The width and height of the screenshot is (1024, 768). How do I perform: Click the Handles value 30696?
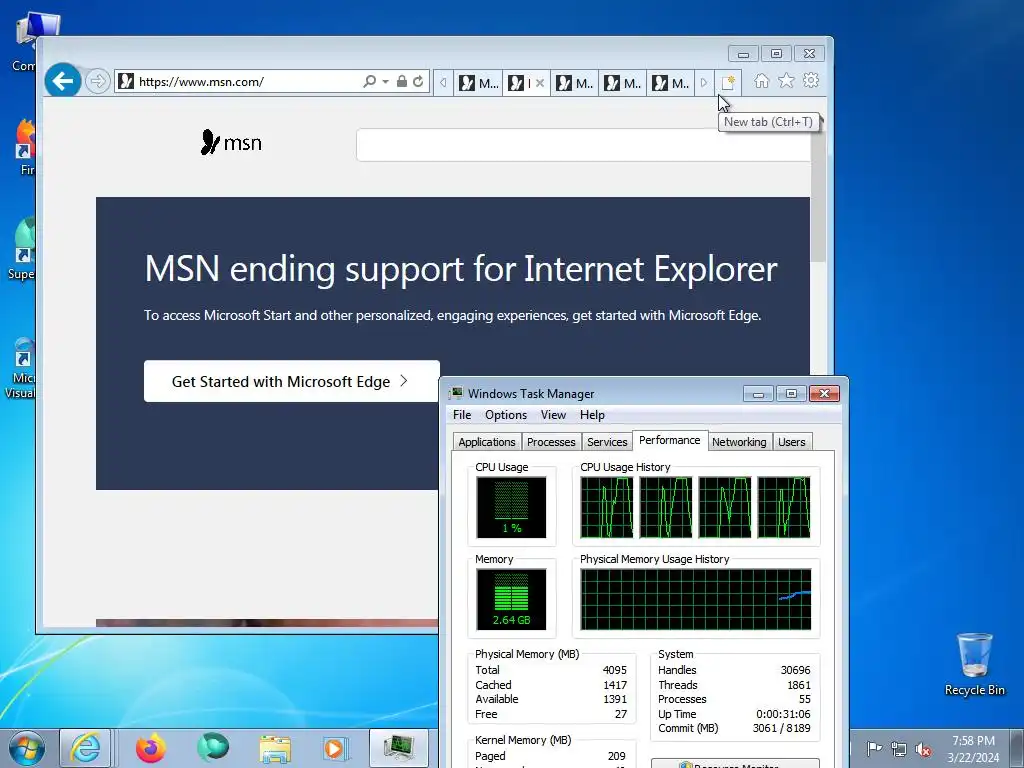point(795,670)
